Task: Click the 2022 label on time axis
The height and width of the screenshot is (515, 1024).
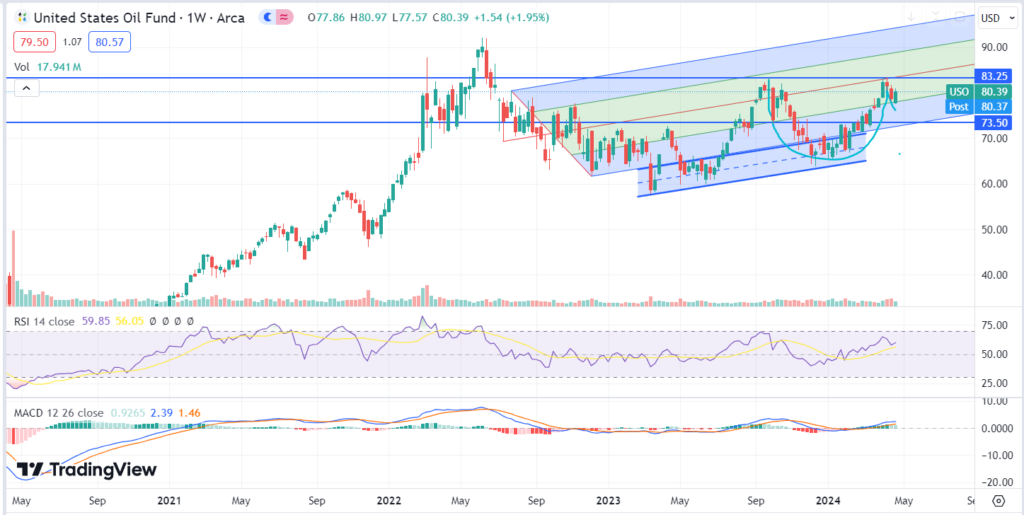Action: click(x=390, y=500)
